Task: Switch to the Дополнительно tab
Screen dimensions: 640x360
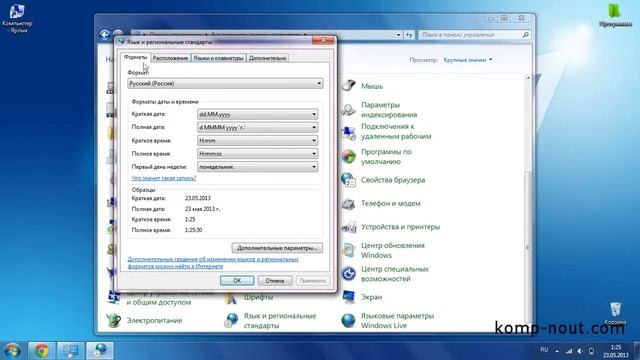Action: (x=267, y=58)
